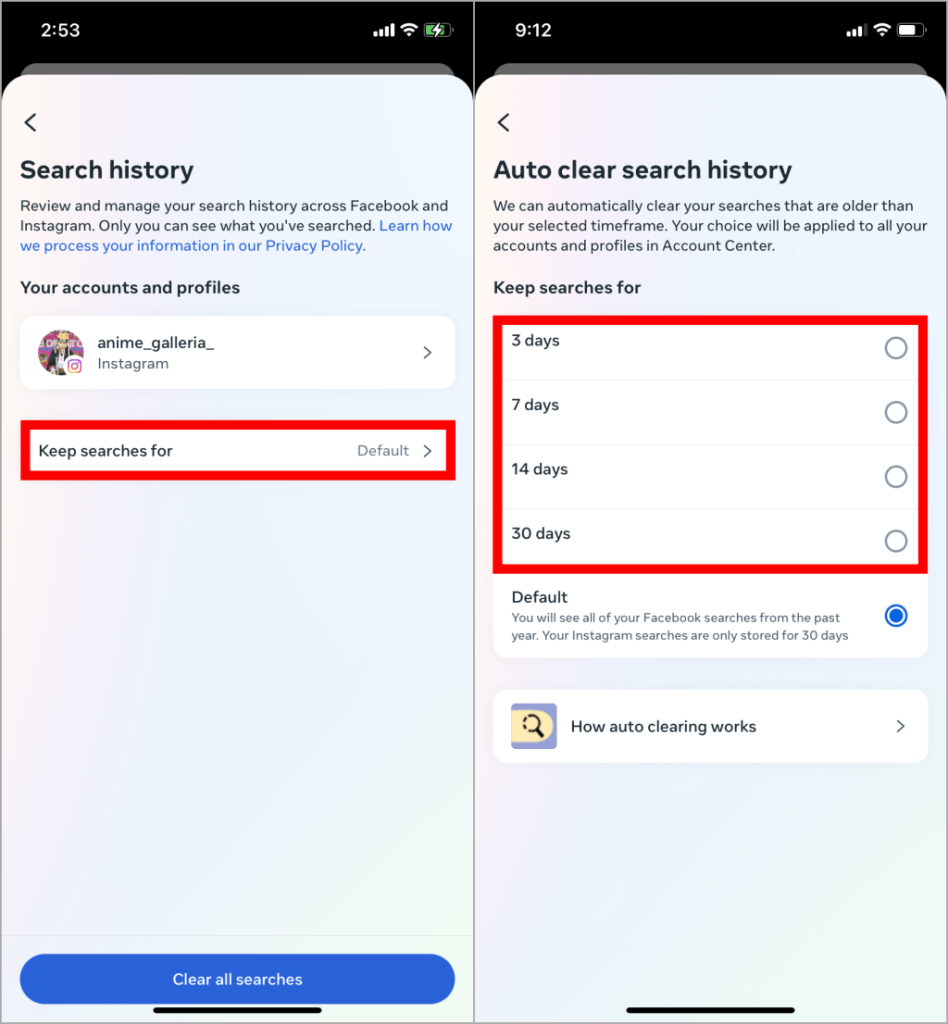Go back from the Search history screen
The height and width of the screenshot is (1024, 948).
tap(31, 122)
